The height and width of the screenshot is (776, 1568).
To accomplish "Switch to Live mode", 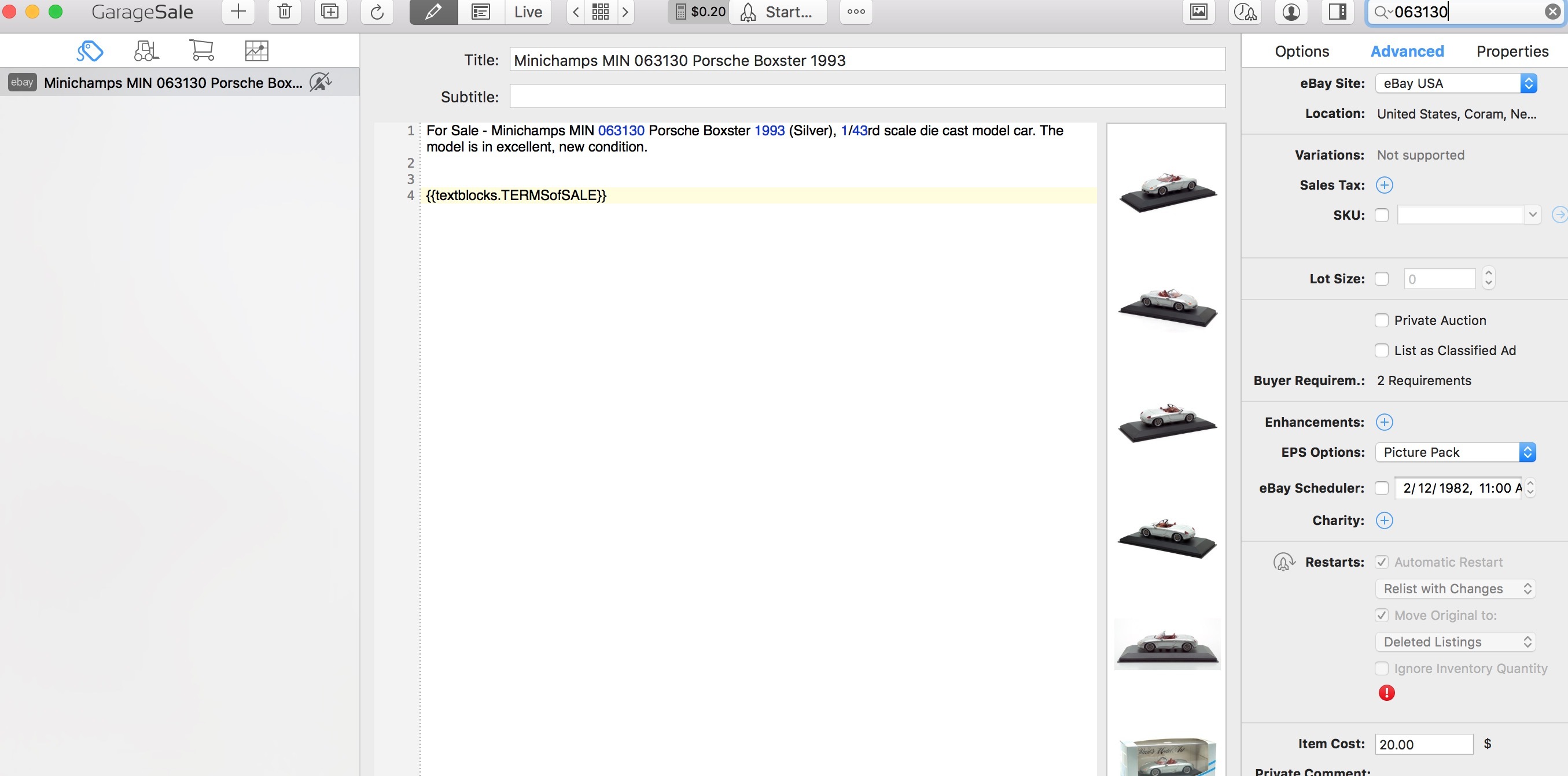I will 528,12.
